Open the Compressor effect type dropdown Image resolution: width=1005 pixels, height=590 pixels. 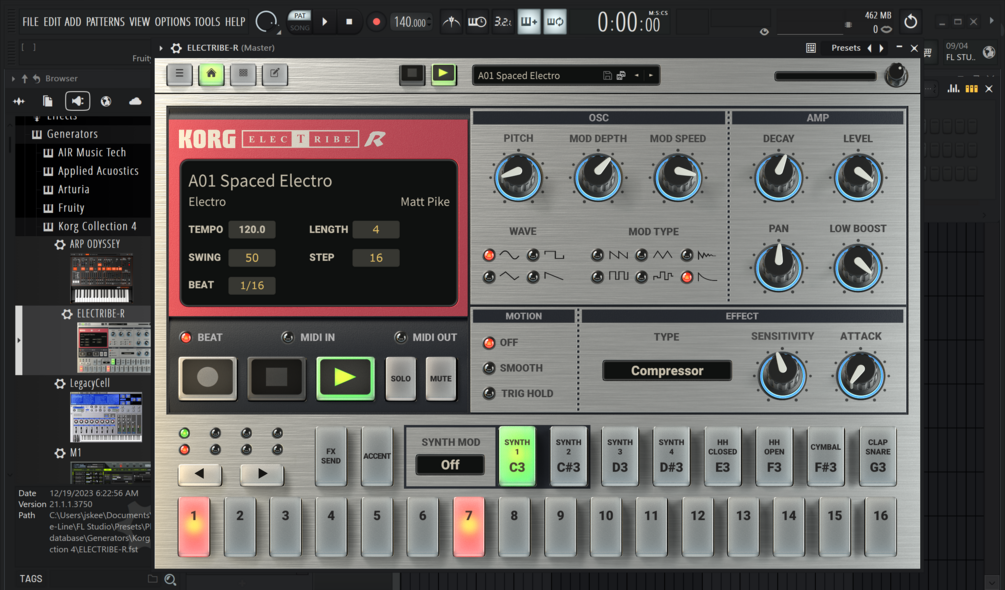pyautogui.click(x=667, y=371)
